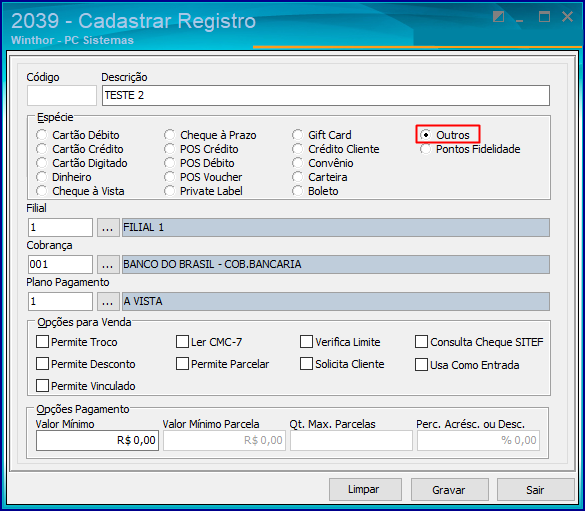This screenshot has height=511, width=585.
Task: Save record with Gravar button
Action: point(450,489)
